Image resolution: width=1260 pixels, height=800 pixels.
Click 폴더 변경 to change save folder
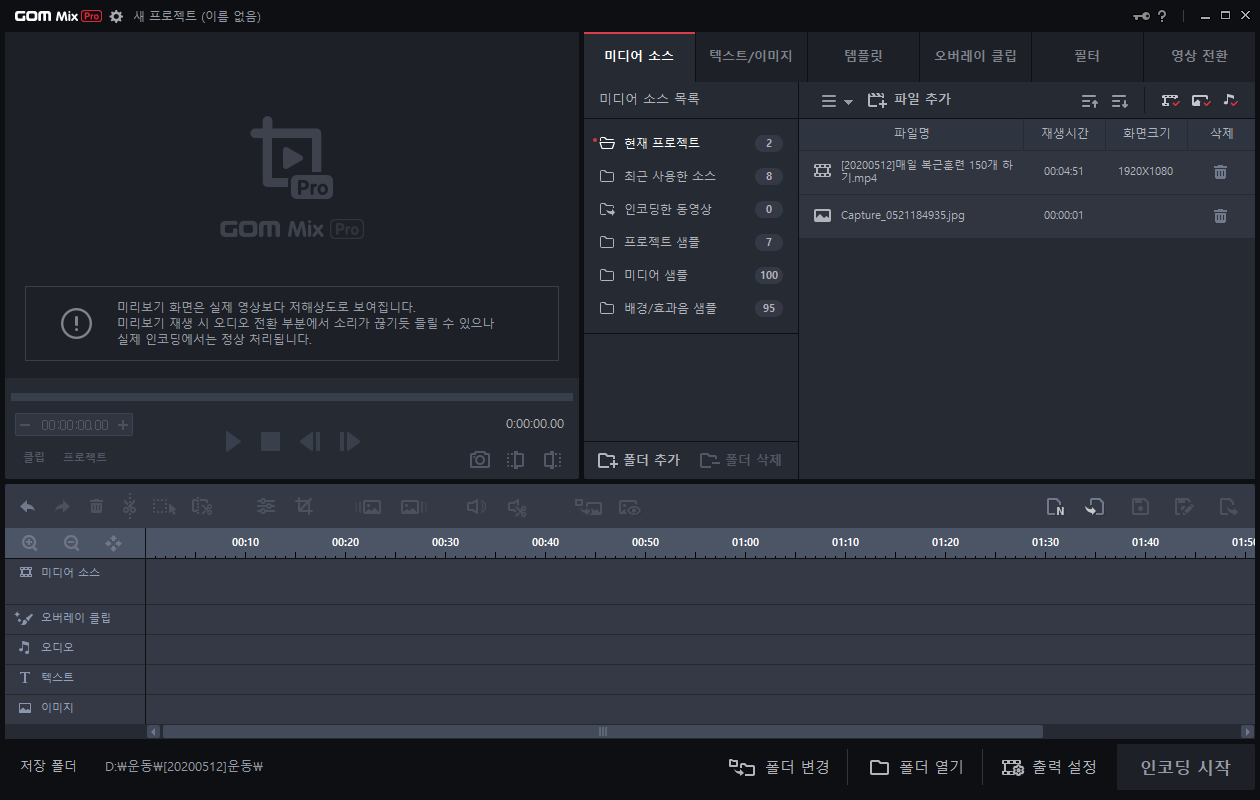click(x=779, y=767)
